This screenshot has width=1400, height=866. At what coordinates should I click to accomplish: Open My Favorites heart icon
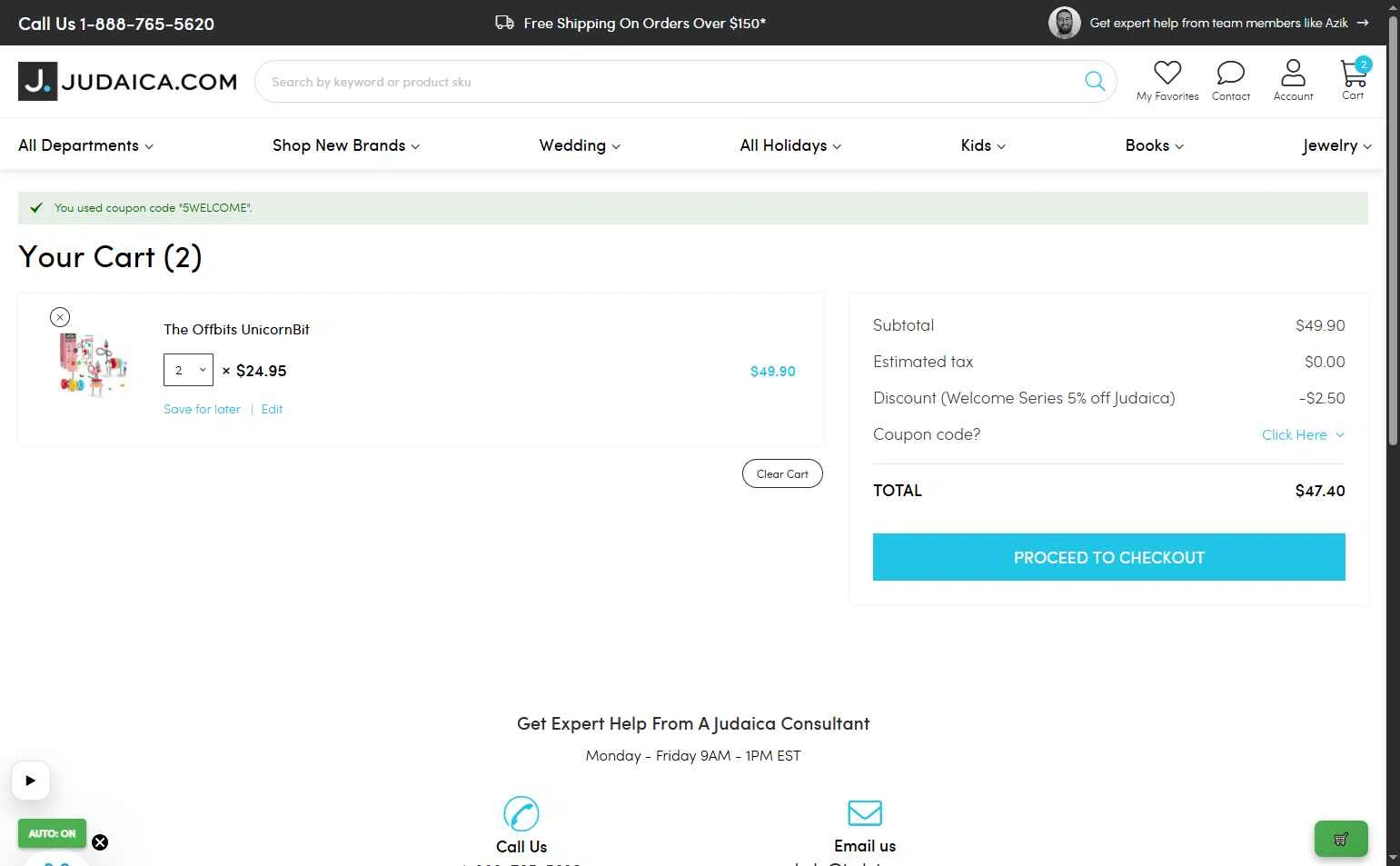(x=1167, y=73)
